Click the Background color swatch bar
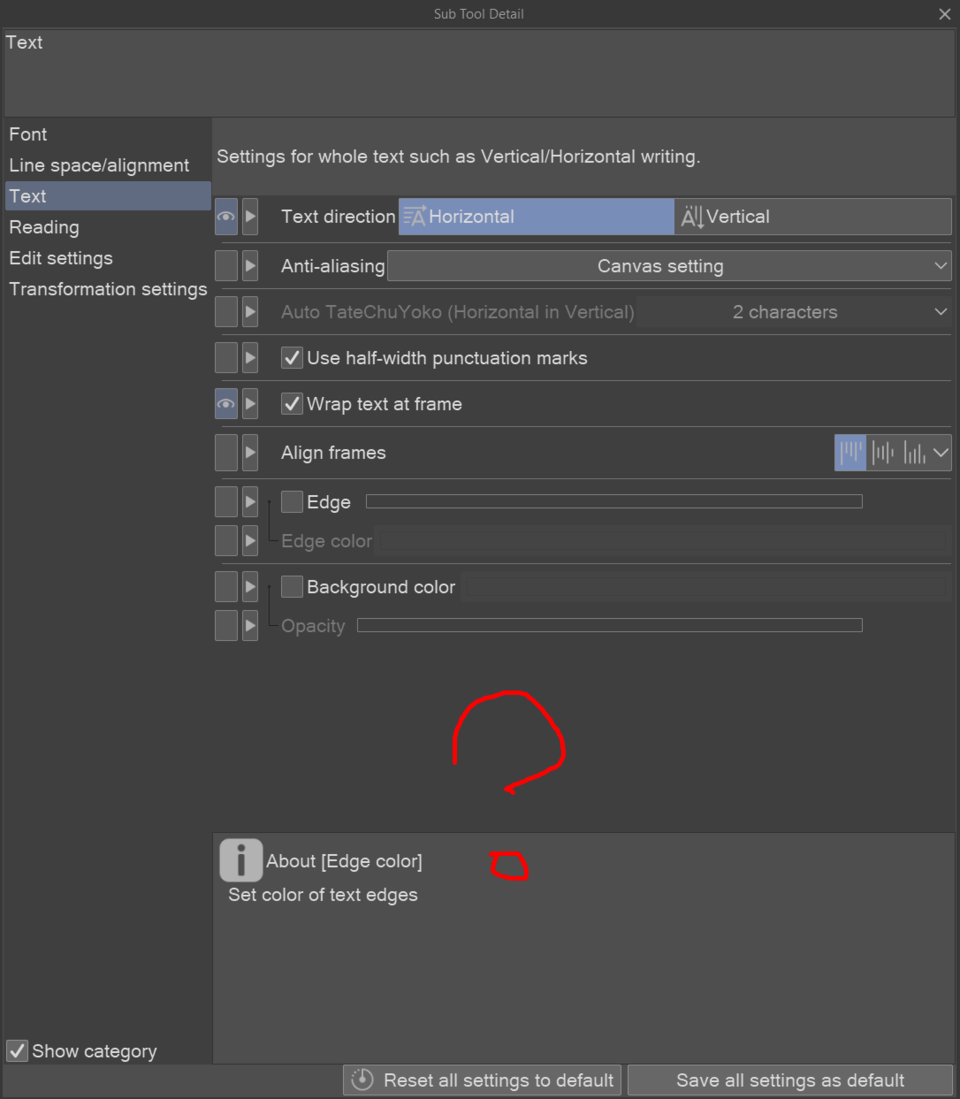This screenshot has width=960, height=1099. [706, 587]
